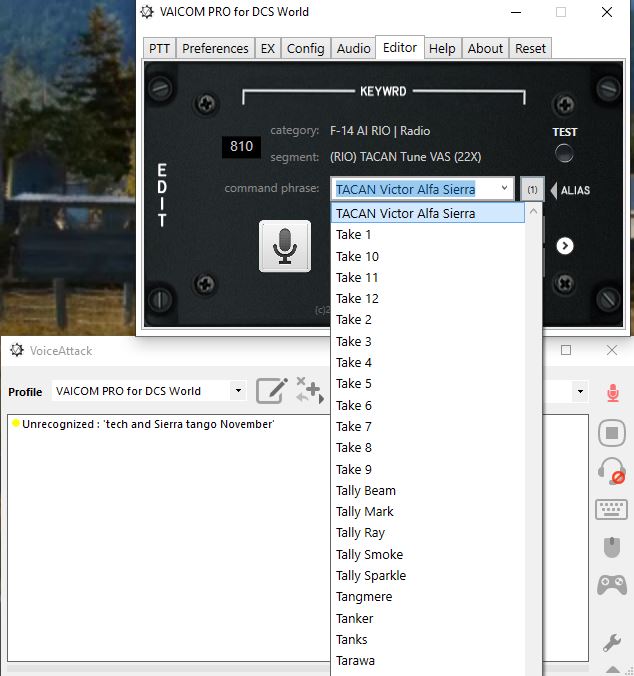
Task: Select 'Take 9' from the list
Action: coord(428,469)
